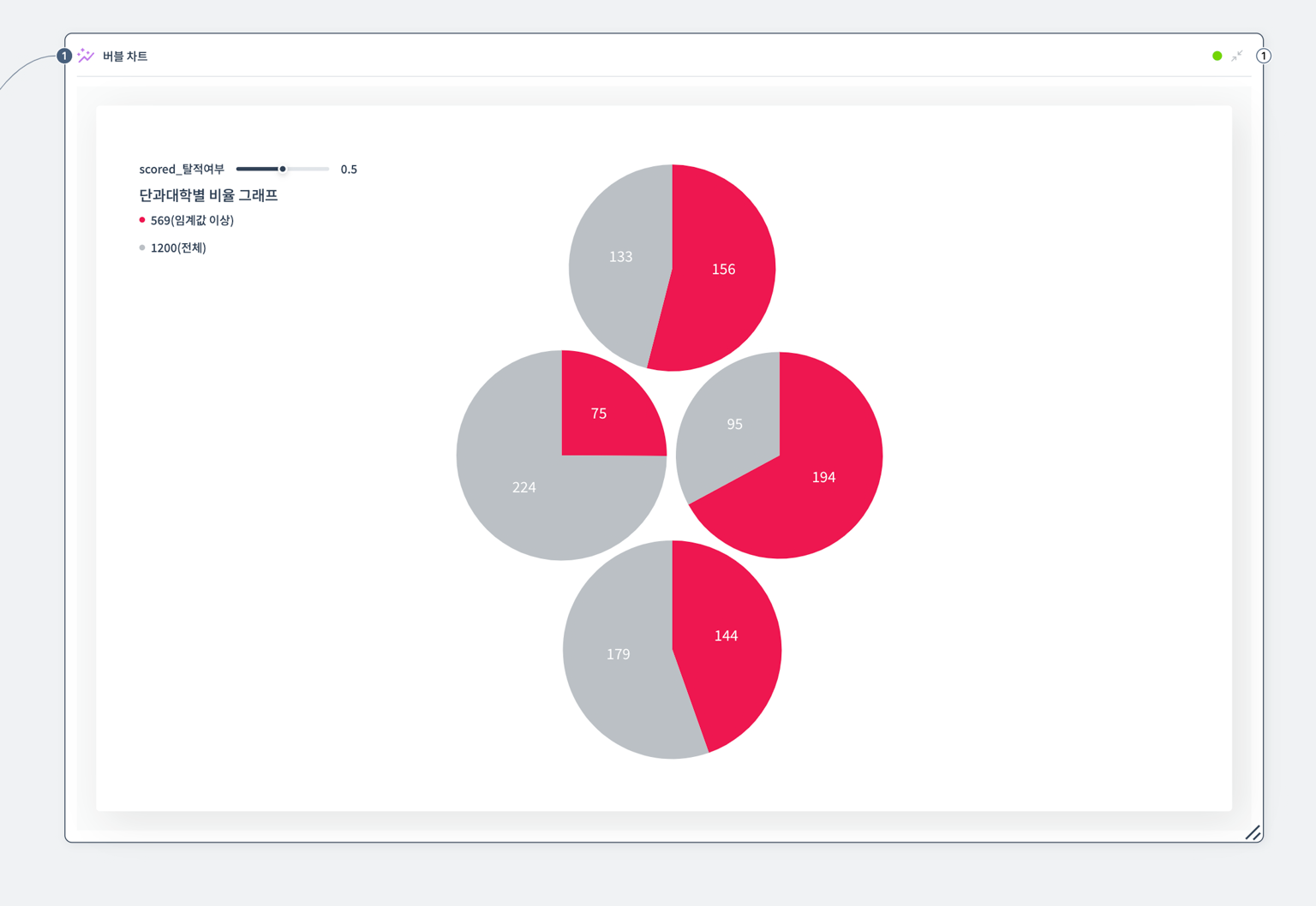Click the output port circle numbered 1

coord(1263,56)
